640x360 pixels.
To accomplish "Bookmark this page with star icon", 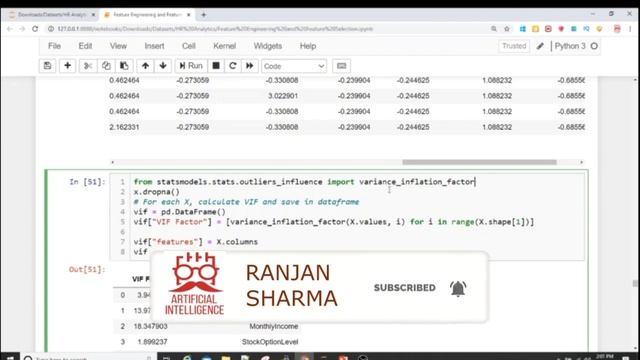I will pyautogui.click(x=507, y=29).
